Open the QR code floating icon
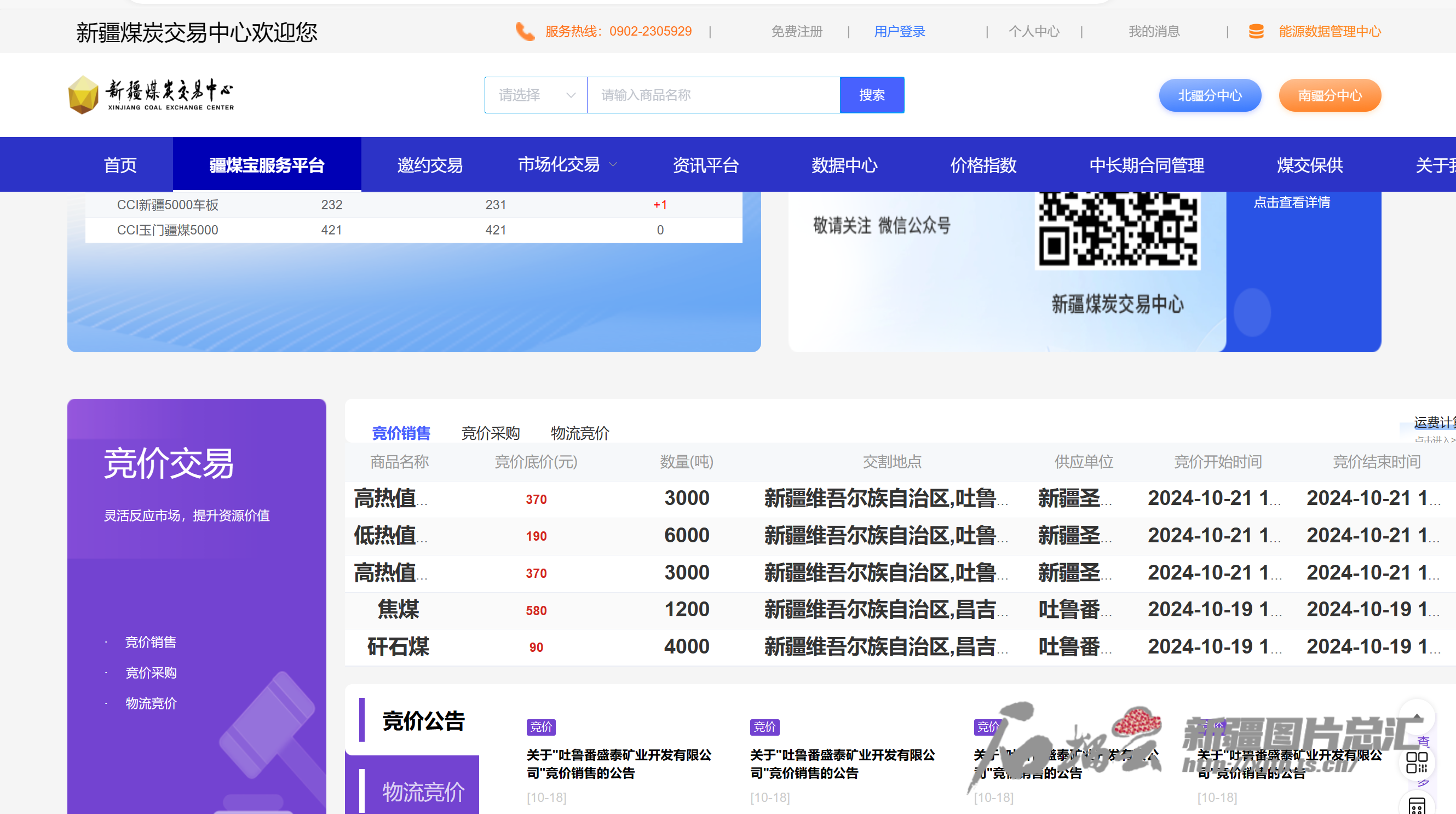Screen dimensions: 1456x814 tap(1417, 763)
